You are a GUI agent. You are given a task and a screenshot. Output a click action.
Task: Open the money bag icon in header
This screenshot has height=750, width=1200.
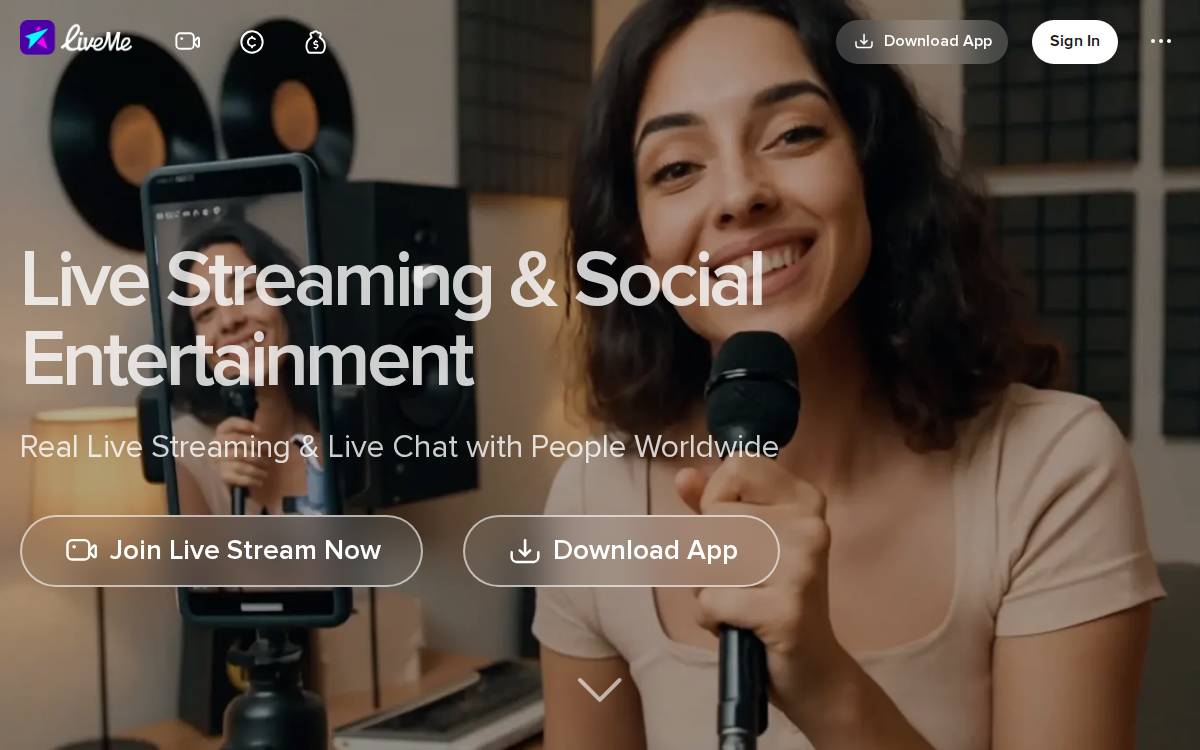click(x=316, y=41)
